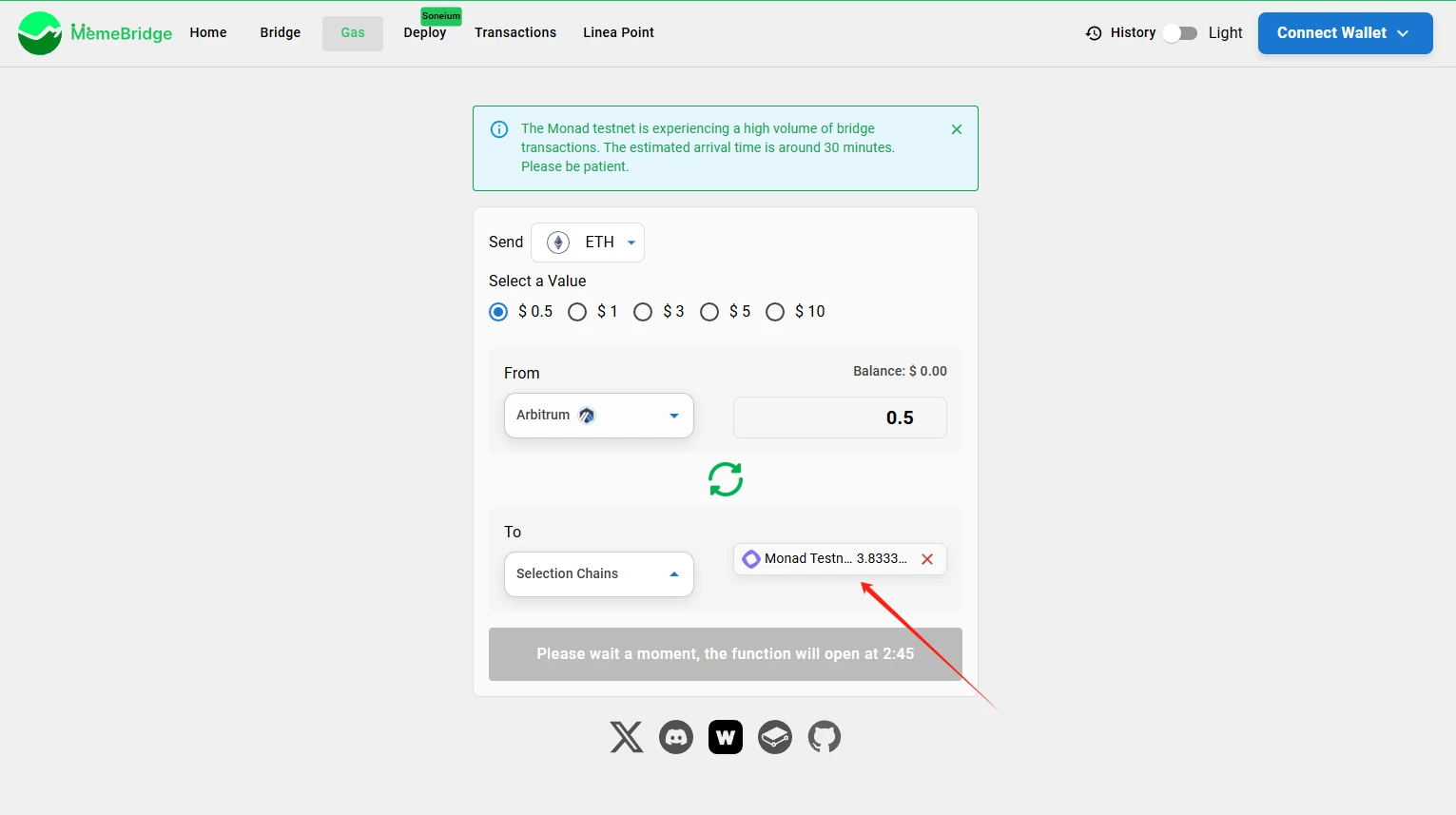Click the Connect Wallet button
Viewport: 1456px width, 815px height.
tap(1345, 33)
